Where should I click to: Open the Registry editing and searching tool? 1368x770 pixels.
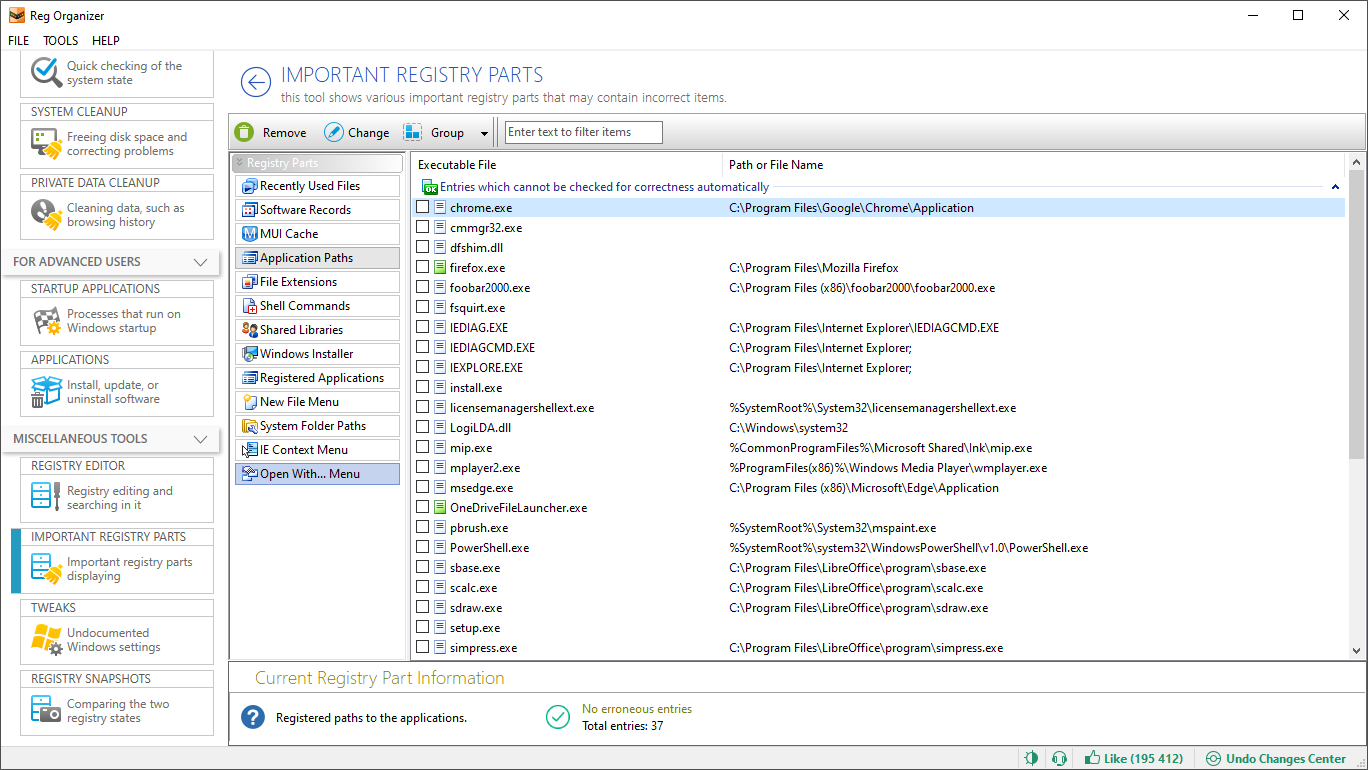[x=117, y=497]
